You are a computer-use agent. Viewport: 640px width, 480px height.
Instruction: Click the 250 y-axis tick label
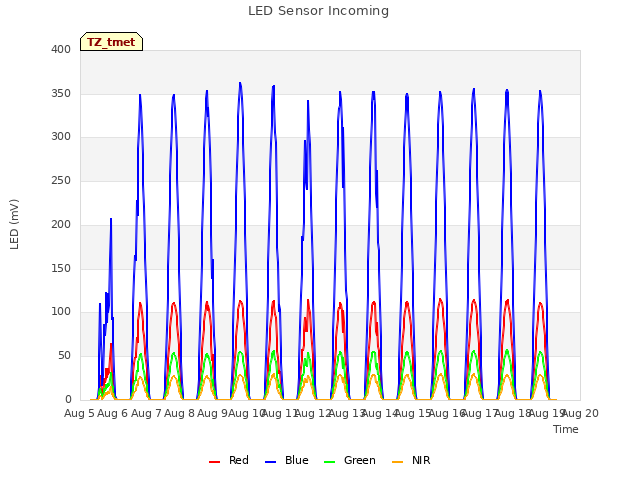click(61, 180)
